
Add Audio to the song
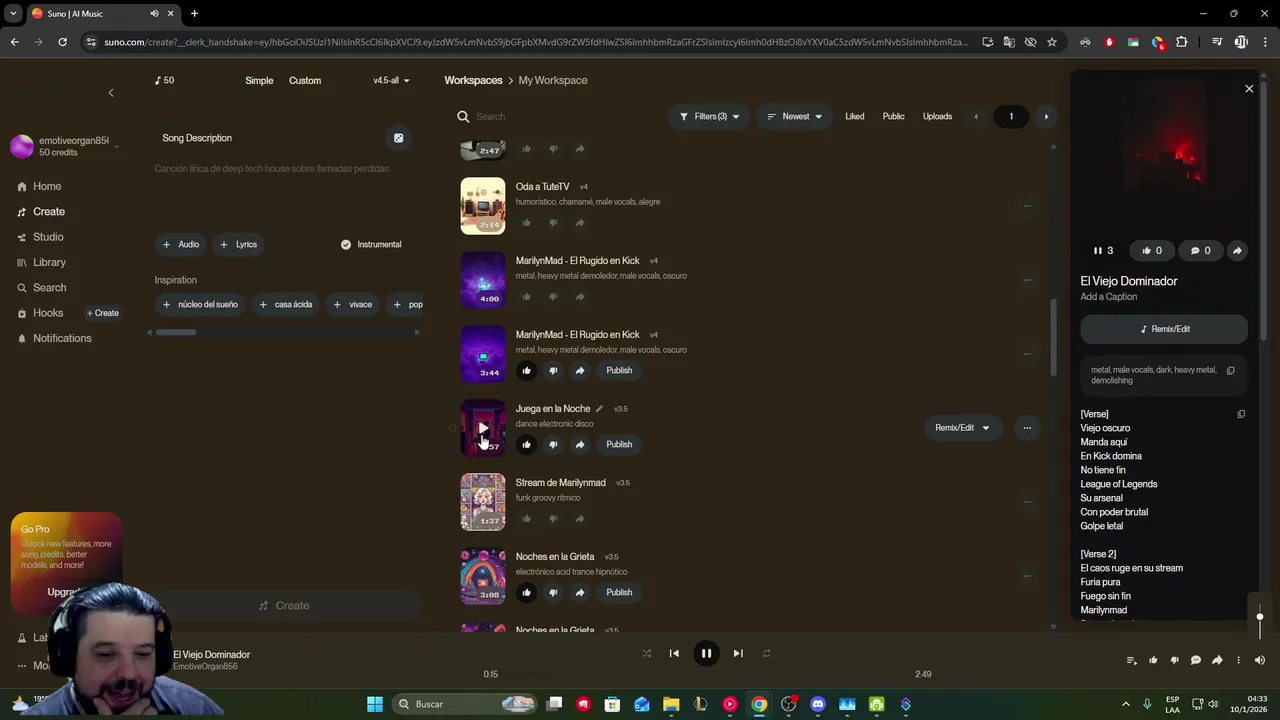[181, 244]
